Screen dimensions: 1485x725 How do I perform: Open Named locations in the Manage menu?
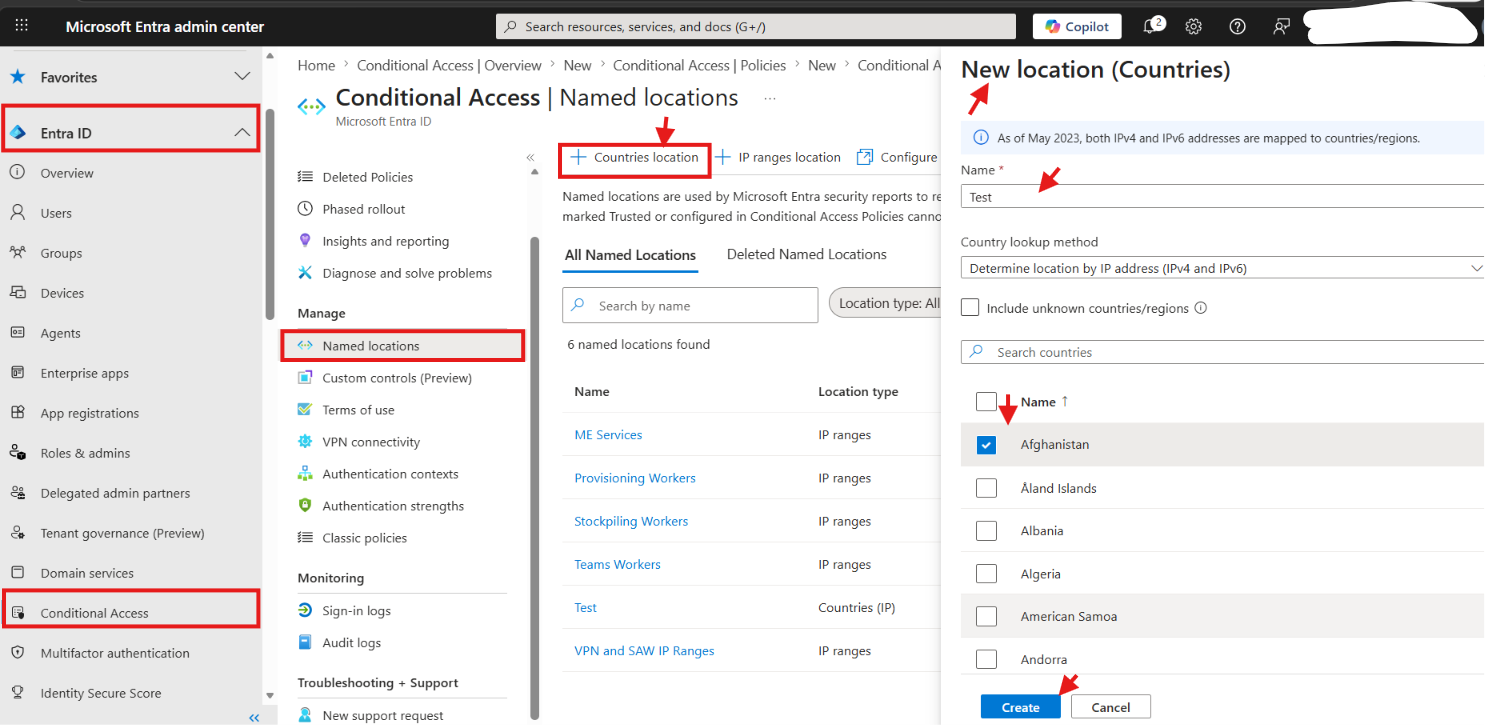tap(403, 346)
